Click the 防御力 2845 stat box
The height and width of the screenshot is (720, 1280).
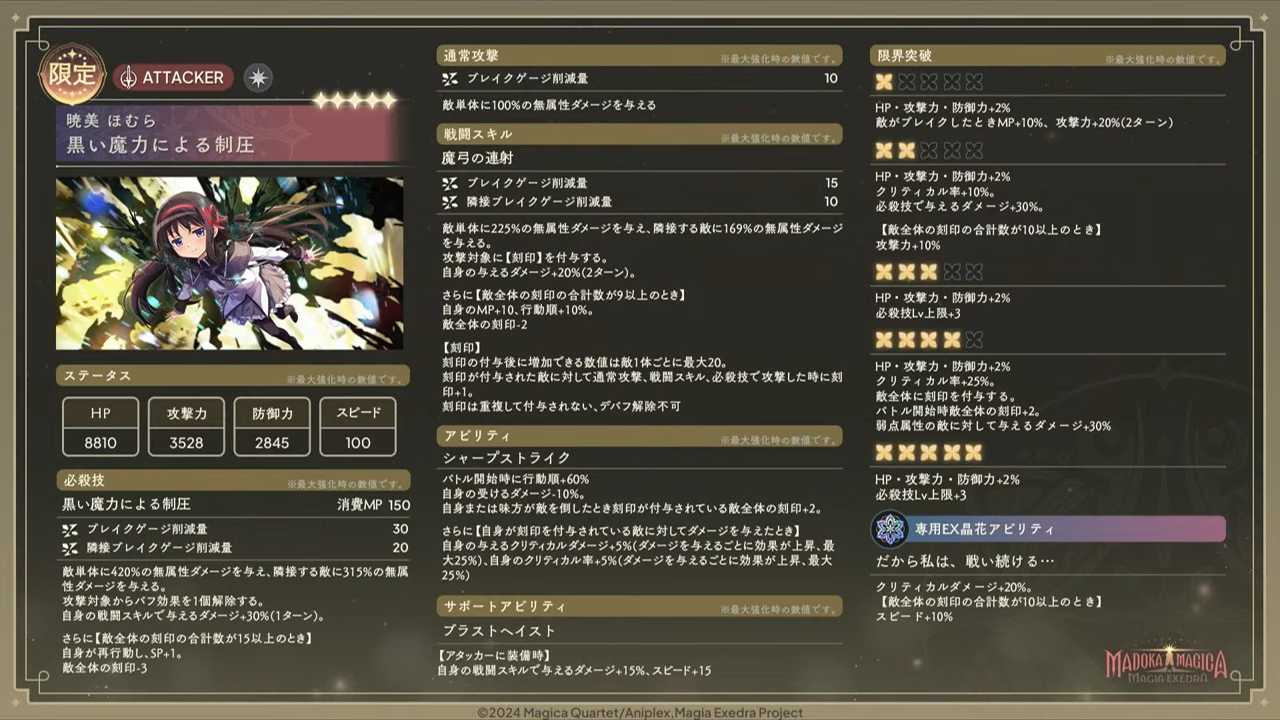point(272,427)
